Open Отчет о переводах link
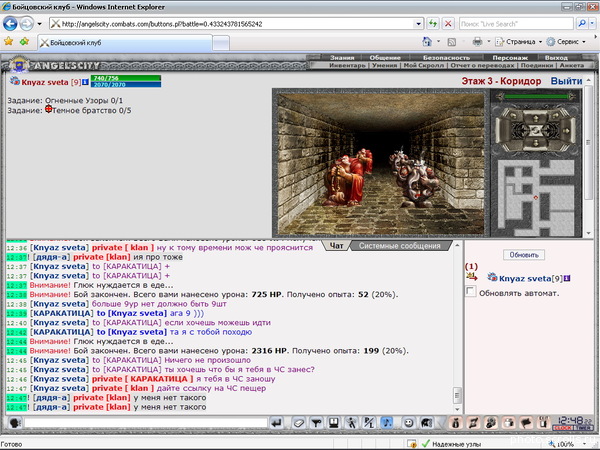Viewport: 600px width, 450px height. click(x=482, y=65)
